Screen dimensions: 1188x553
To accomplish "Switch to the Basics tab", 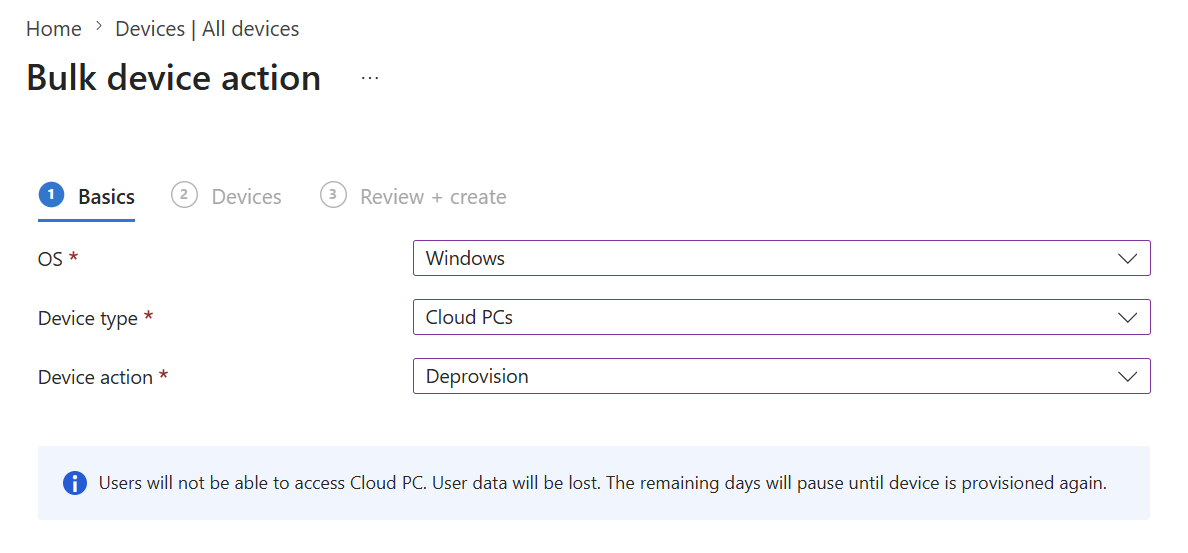I will 107,197.
